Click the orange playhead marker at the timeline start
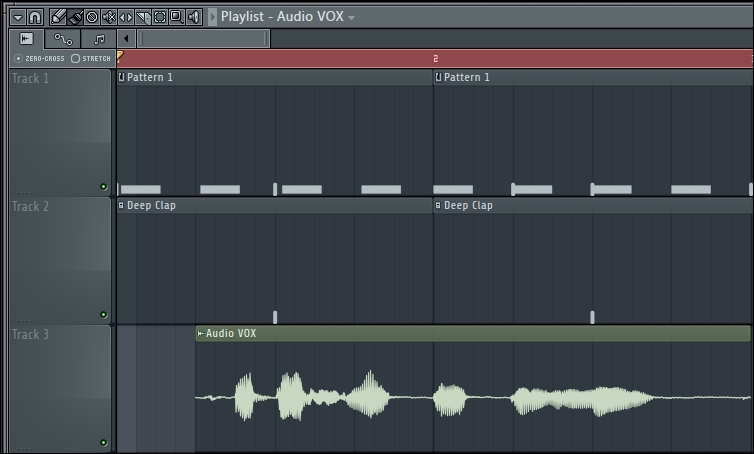The height and width of the screenshot is (454, 754). pyautogui.click(x=120, y=56)
